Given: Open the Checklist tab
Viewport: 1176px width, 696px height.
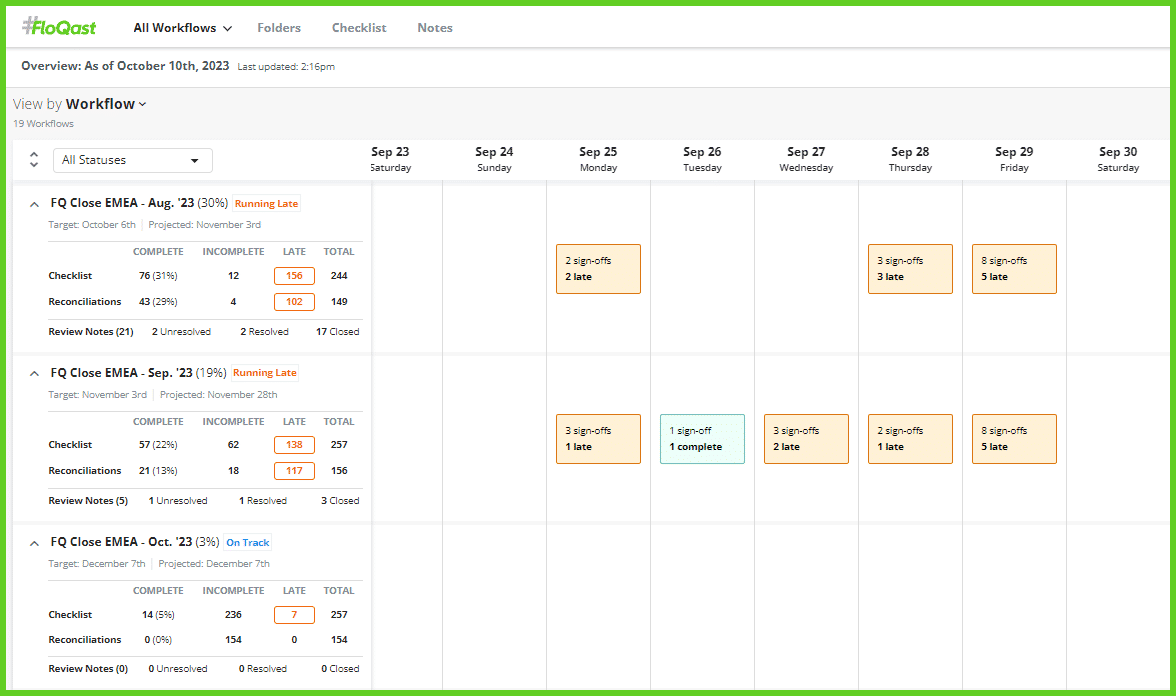Looking at the screenshot, I should point(359,28).
